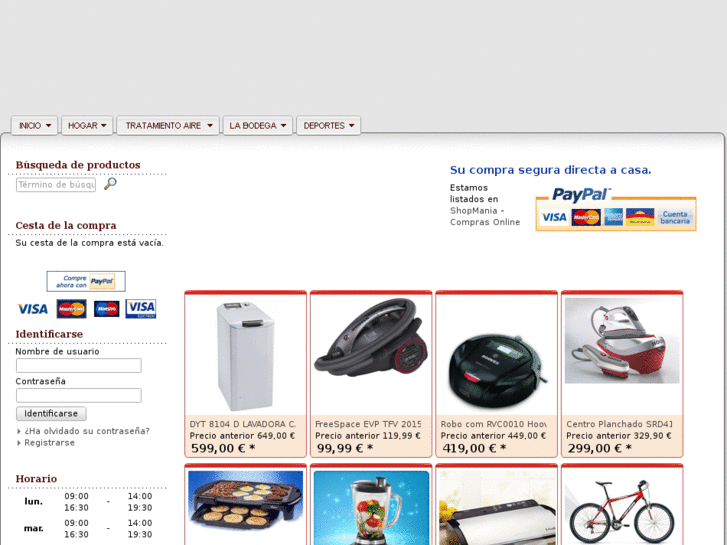
Task: Click the plain Visa logo in the sidebar
Action: 32,309
